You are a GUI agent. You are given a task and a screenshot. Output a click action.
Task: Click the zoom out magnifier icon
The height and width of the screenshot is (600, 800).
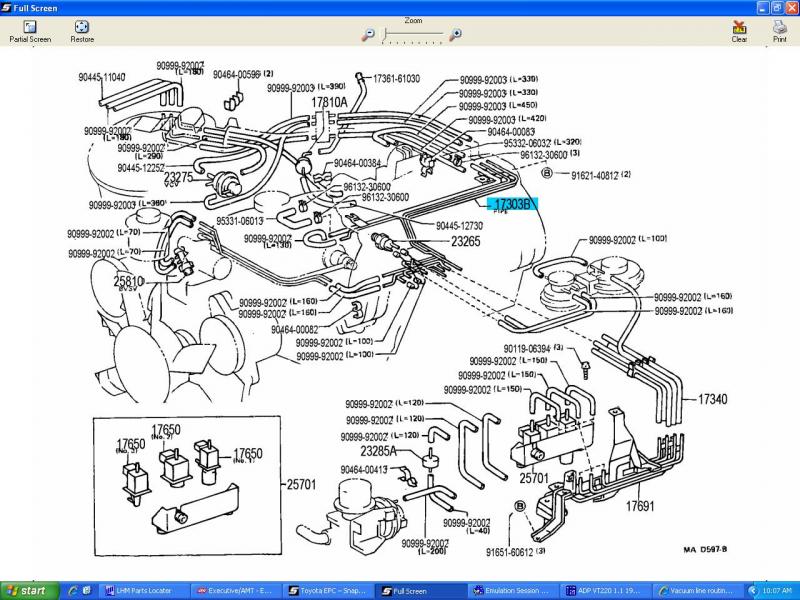pos(369,34)
